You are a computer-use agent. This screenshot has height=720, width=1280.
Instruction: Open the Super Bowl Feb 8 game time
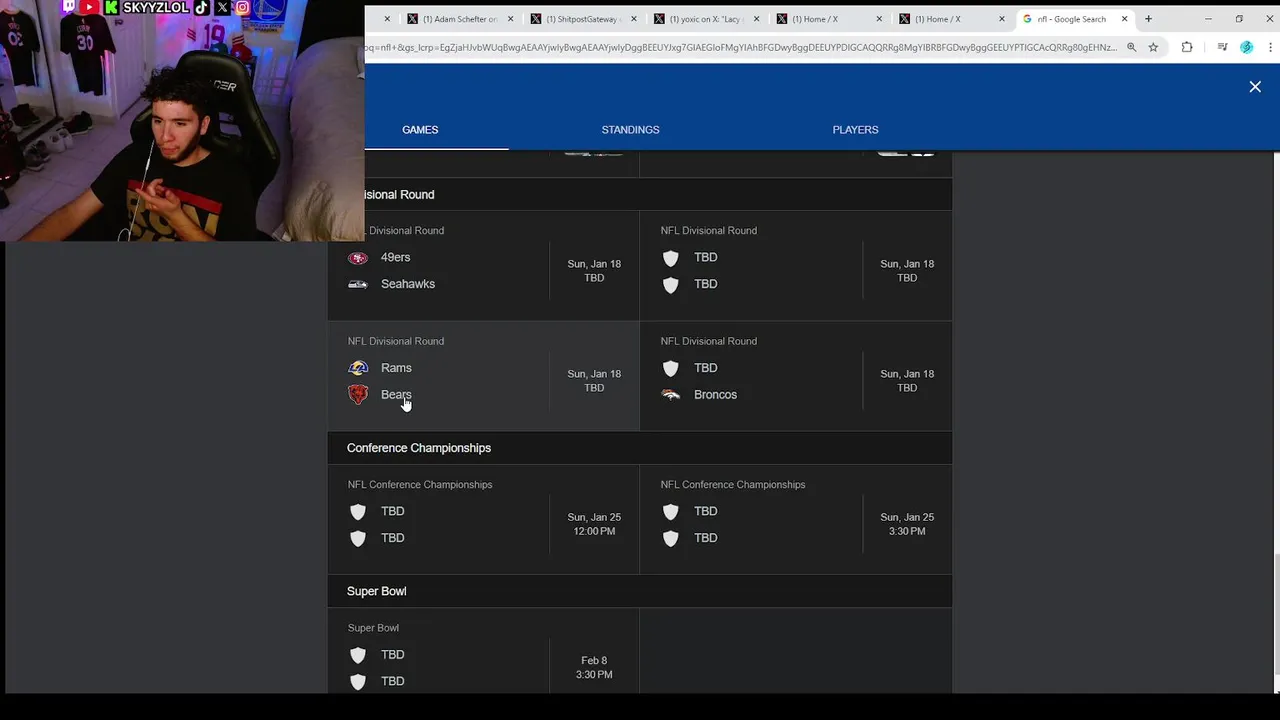[594, 667]
